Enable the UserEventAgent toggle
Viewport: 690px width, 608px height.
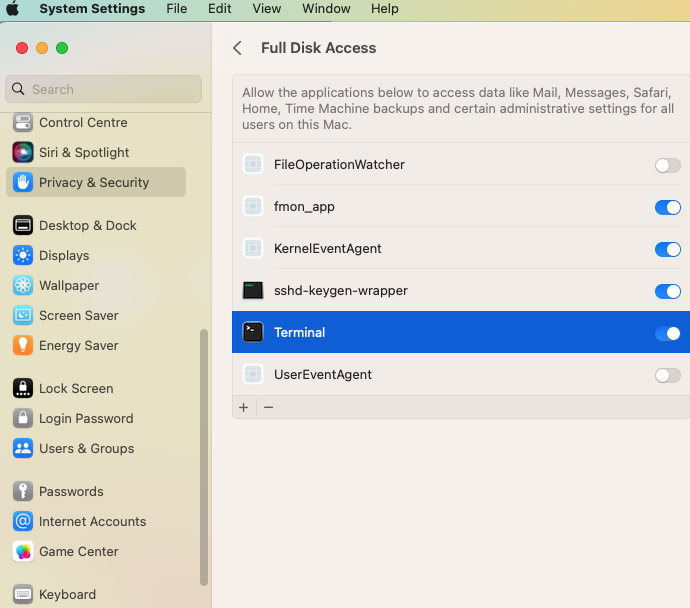[x=667, y=375]
